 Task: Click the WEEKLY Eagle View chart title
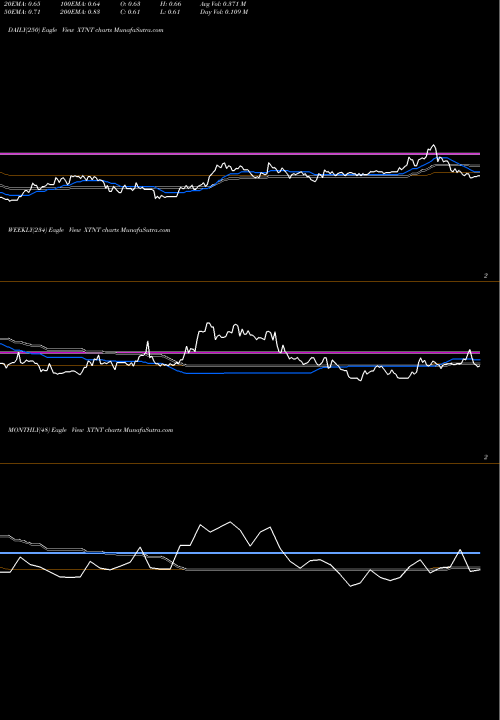[x=89, y=230]
